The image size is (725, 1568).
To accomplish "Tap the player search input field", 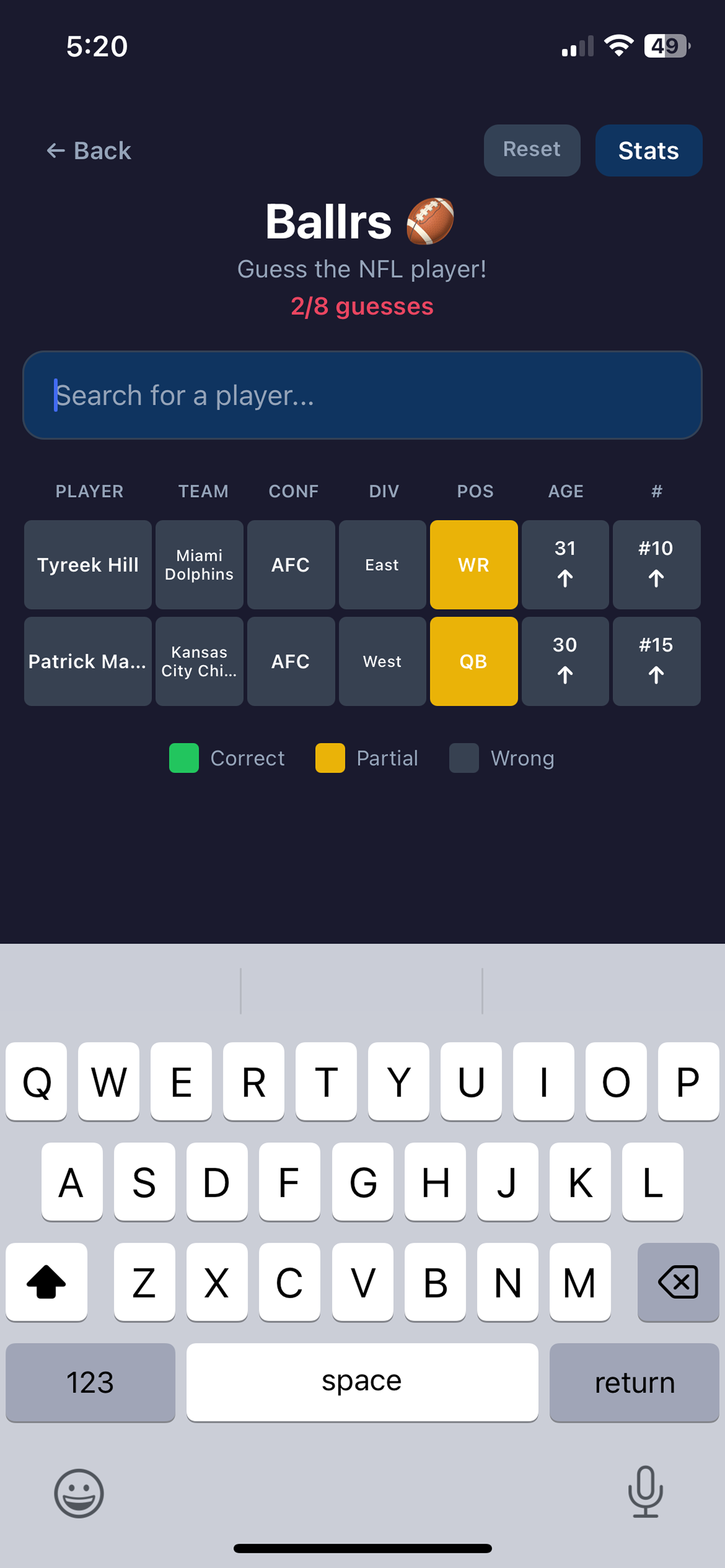I will [362, 396].
